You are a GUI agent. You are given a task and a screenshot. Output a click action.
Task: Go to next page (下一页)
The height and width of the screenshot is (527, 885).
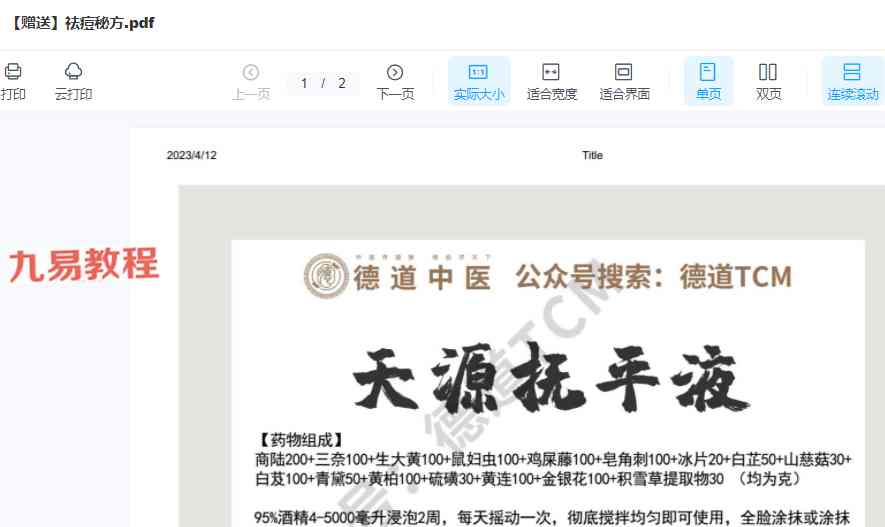[395, 82]
